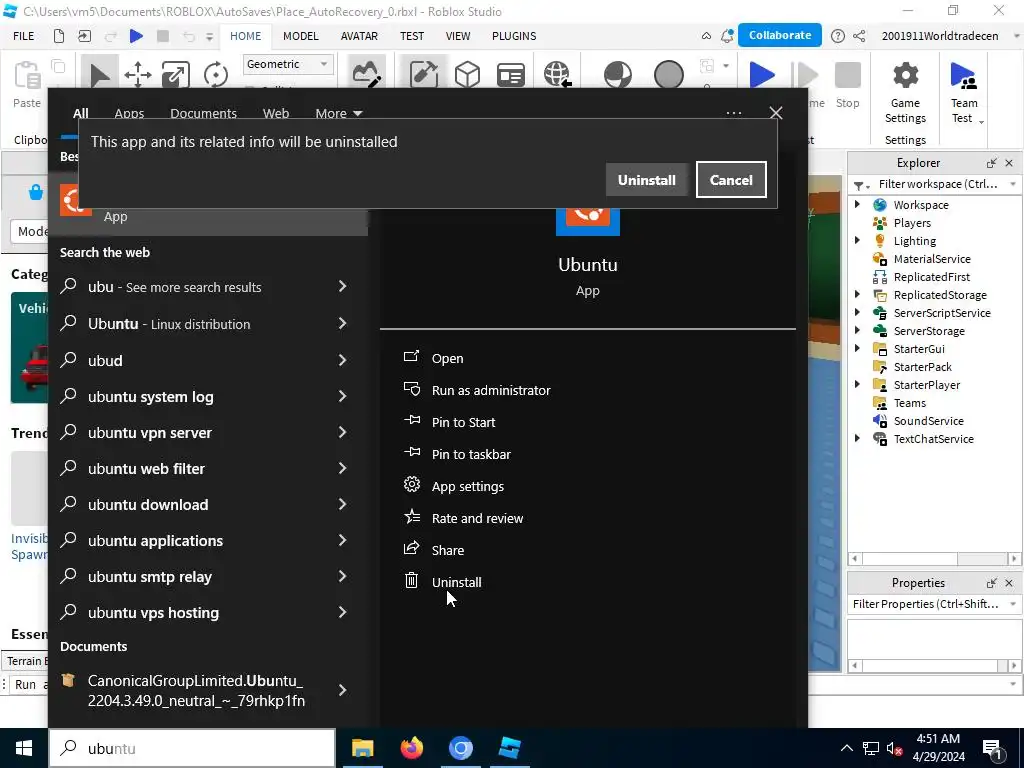
Task: Click the Import 3D globe icon
Action: pos(557,74)
